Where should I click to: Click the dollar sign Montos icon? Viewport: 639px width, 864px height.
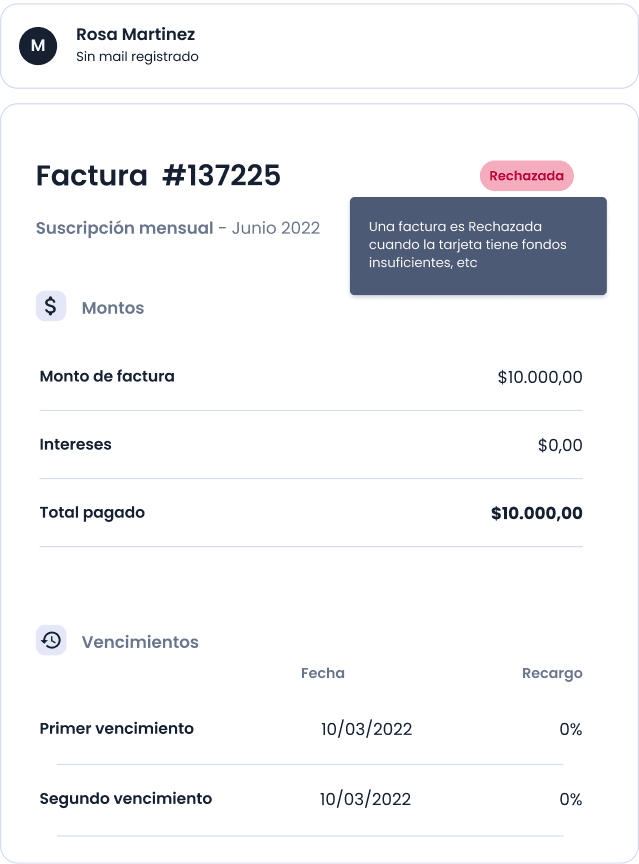[51, 306]
